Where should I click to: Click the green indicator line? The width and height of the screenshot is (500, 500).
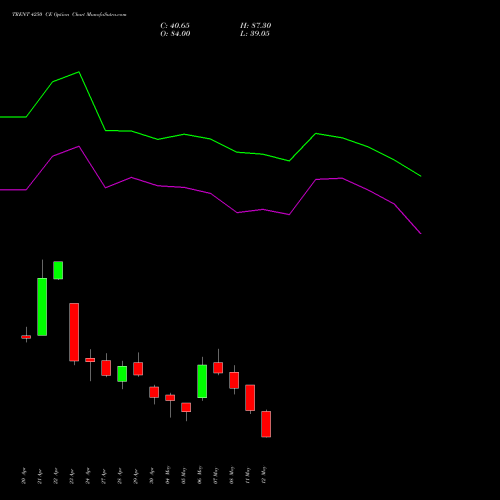click(210, 139)
